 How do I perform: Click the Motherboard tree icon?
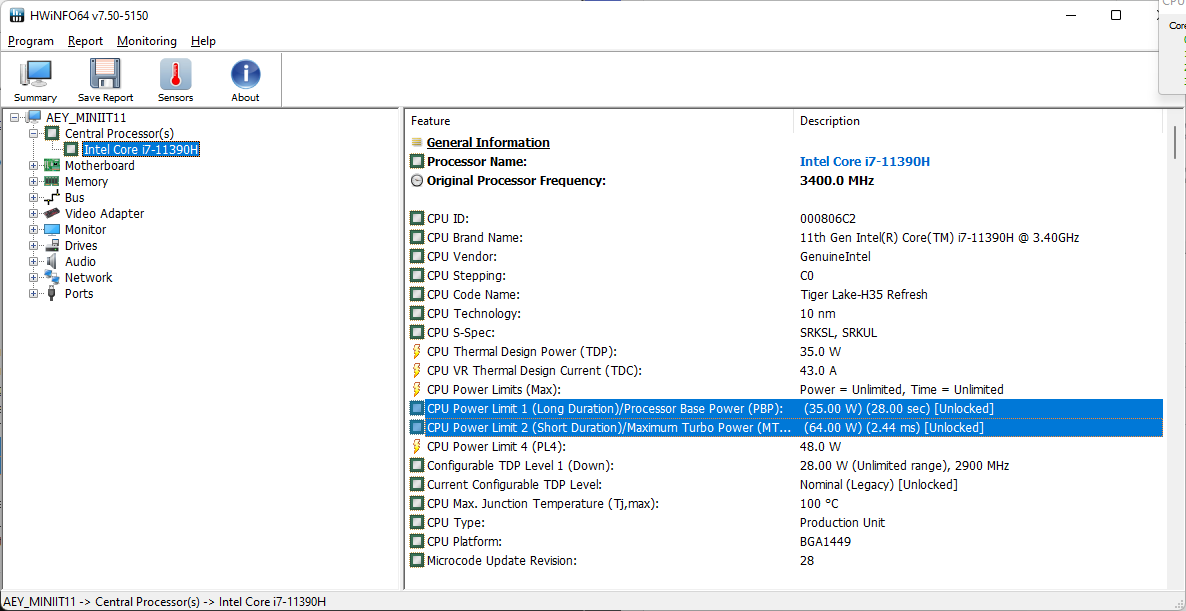pos(53,165)
